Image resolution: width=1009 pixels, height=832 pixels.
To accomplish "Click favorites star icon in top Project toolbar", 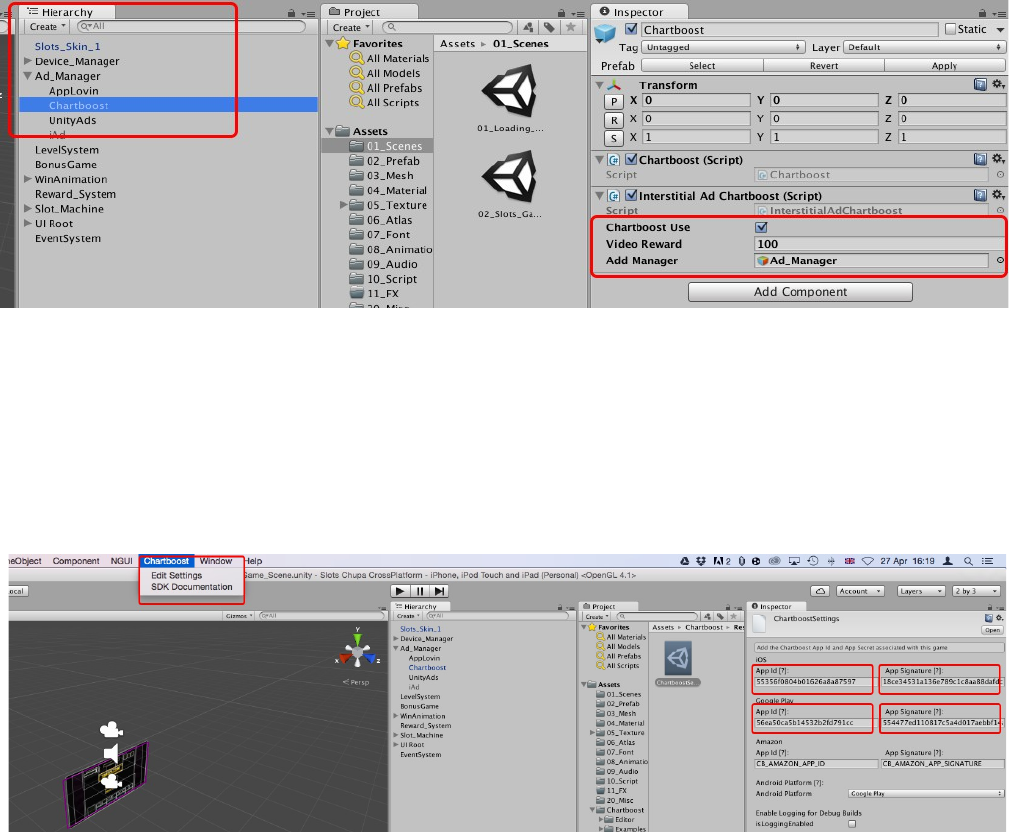I will click(570, 27).
